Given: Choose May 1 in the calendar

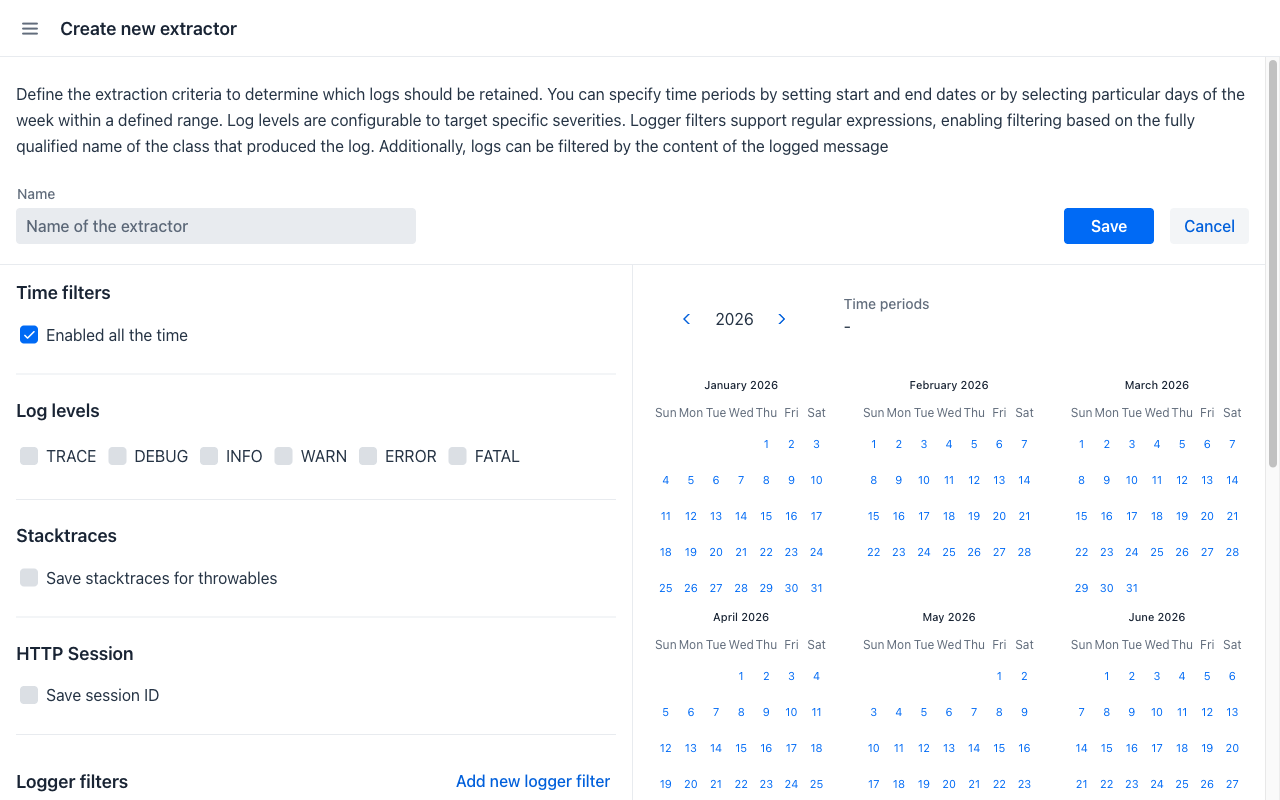Looking at the screenshot, I should coord(999,676).
